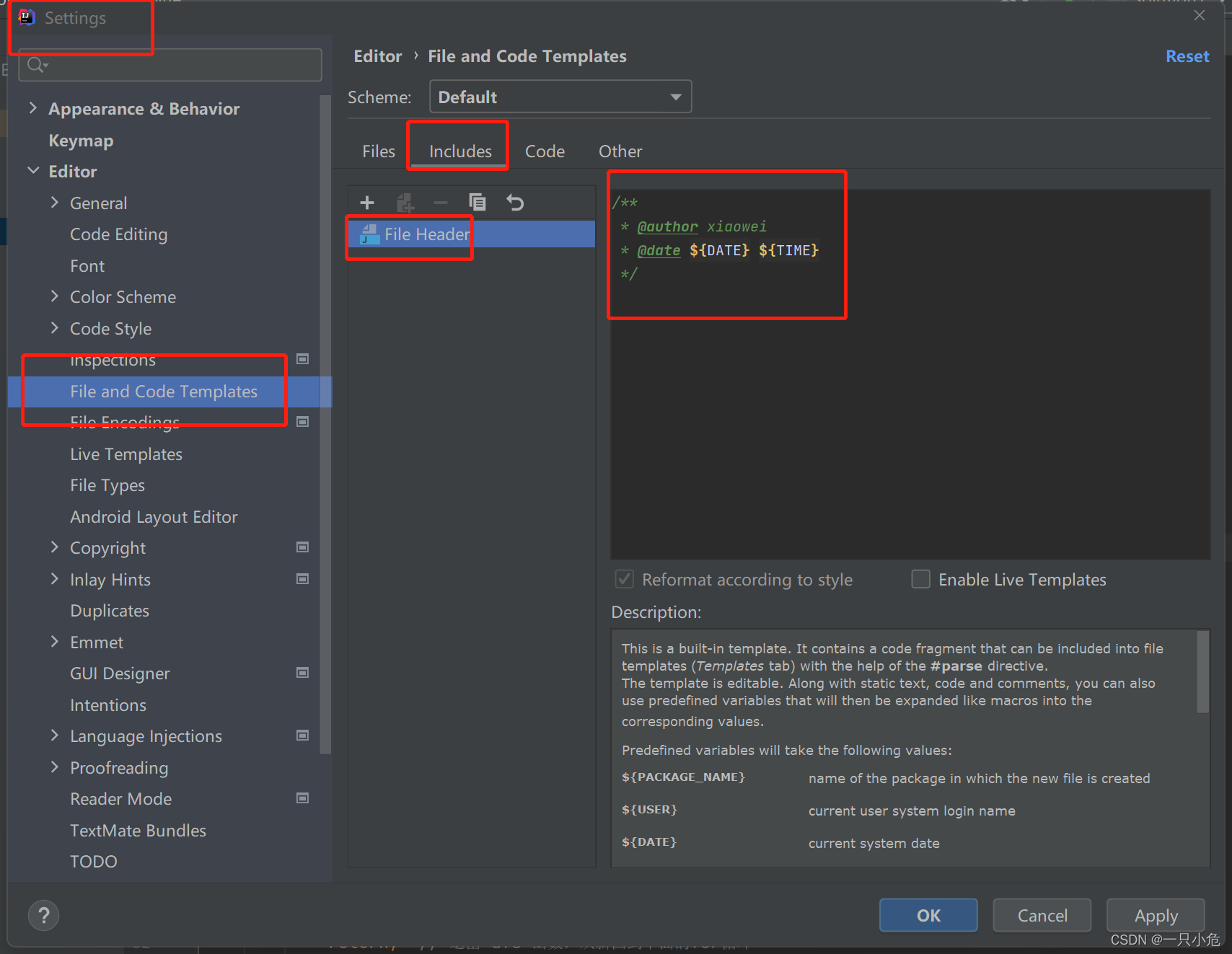Click the ${DATE} variable in template editor

point(719,250)
